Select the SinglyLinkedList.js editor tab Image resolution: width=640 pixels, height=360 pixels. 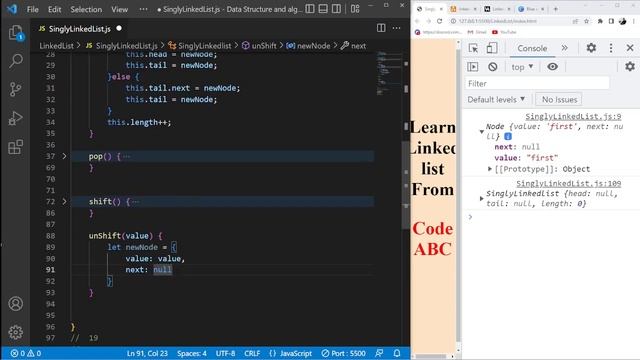click(80, 29)
